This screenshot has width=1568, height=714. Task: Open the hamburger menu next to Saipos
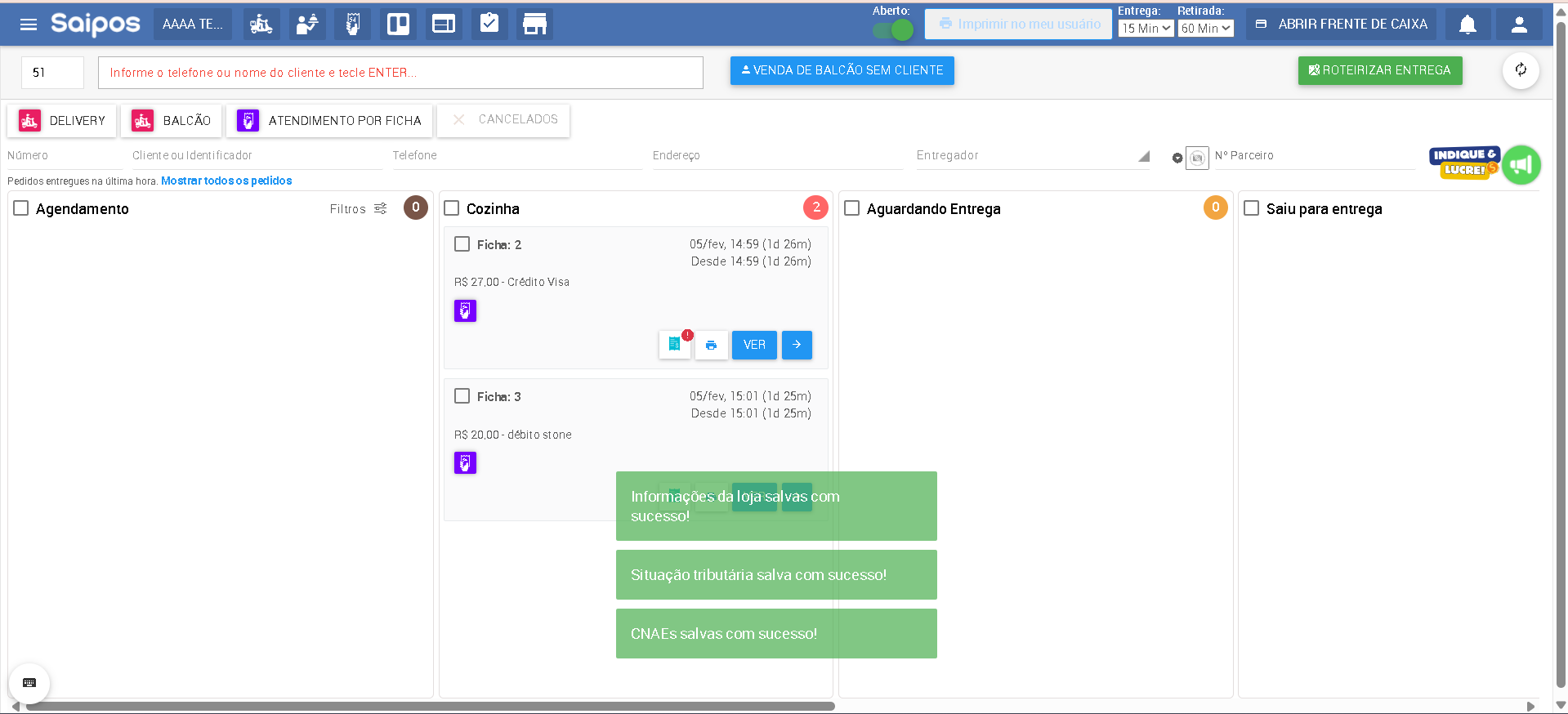click(x=29, y=25)
